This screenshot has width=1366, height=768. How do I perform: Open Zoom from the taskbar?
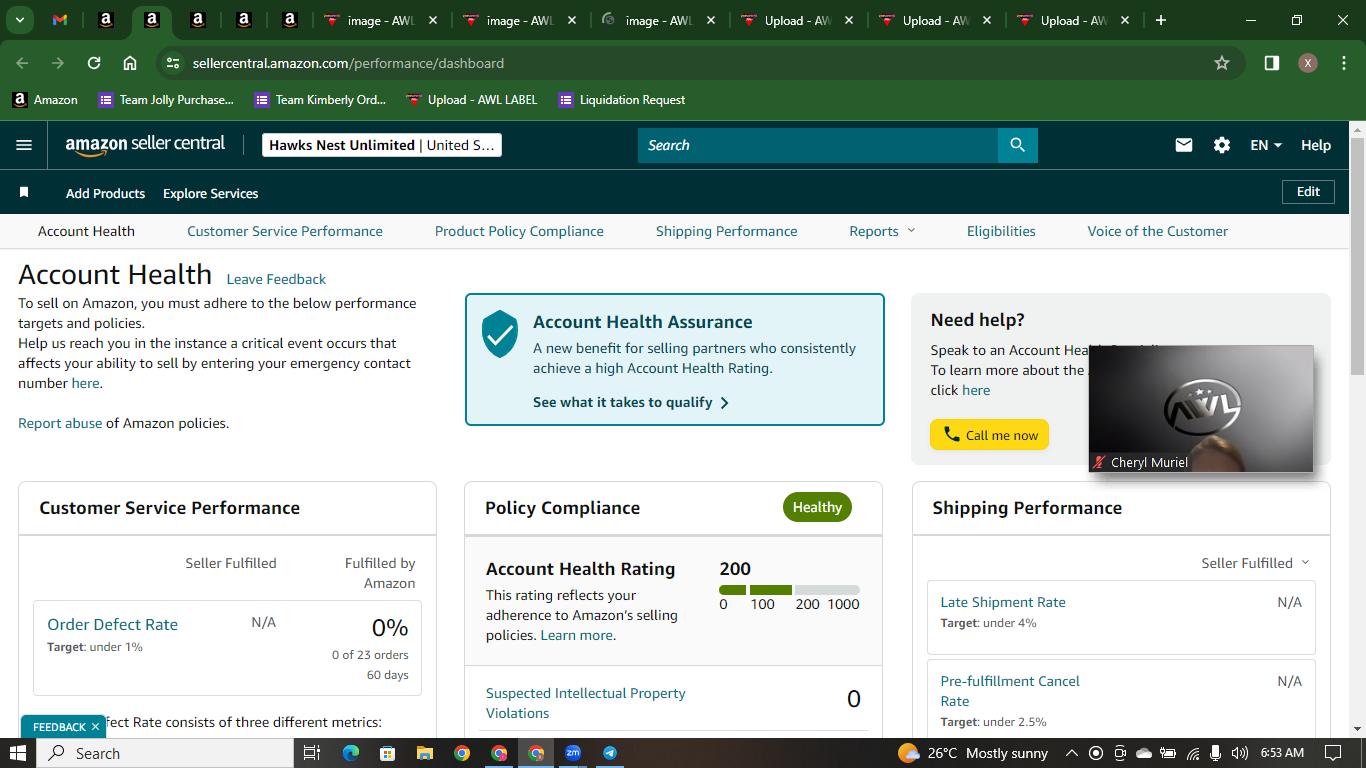[573, 753]
